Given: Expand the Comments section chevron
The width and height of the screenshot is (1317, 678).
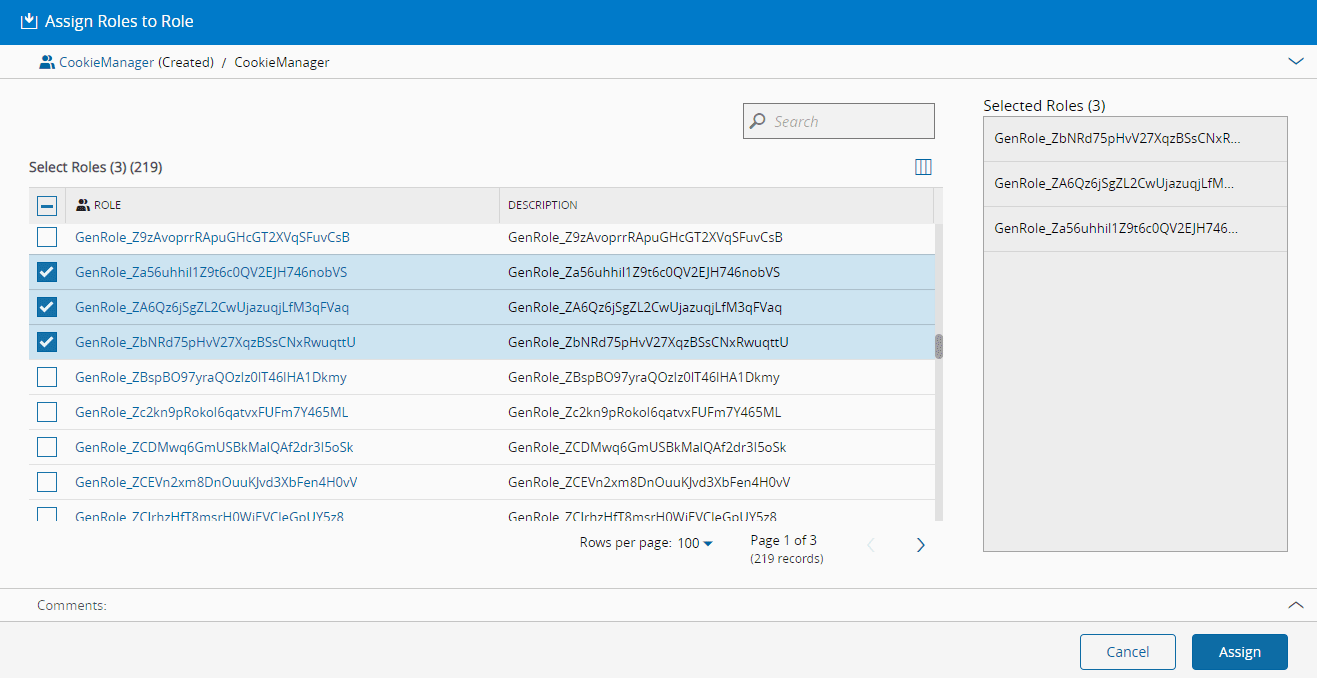Looking at the screenshot, I should tap(1295, 605).
